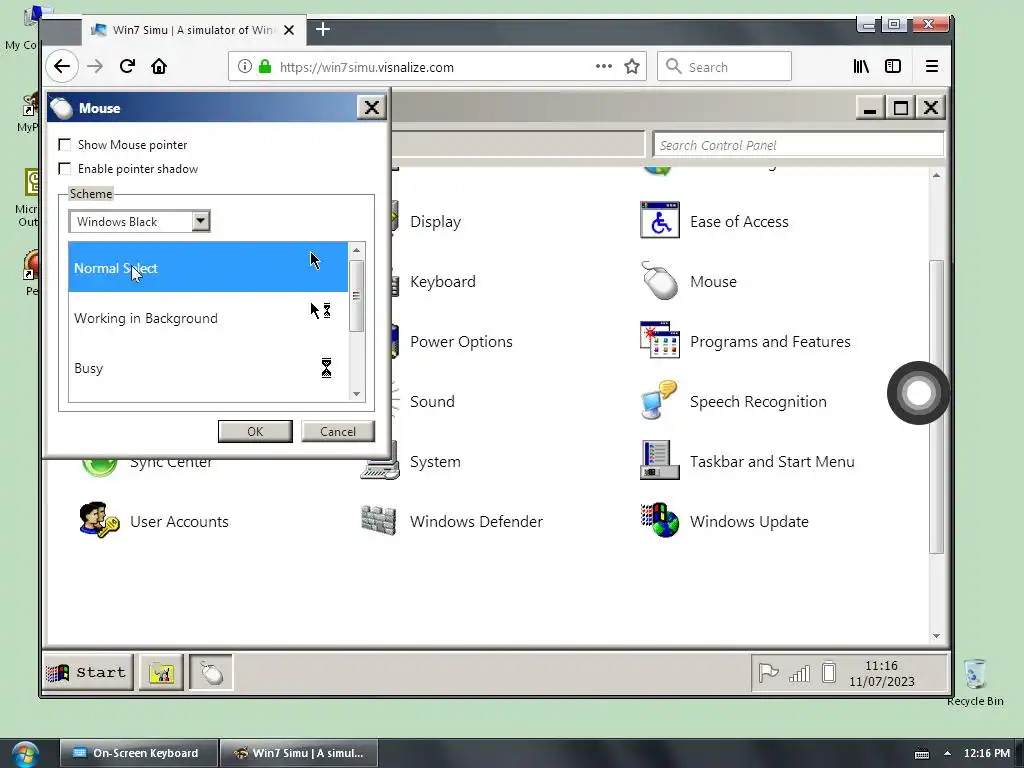Image resolution: width=1024 pixels, height=768 pixels.
Task: Click the pointer list scrollbar thumb
Action: 356,296
